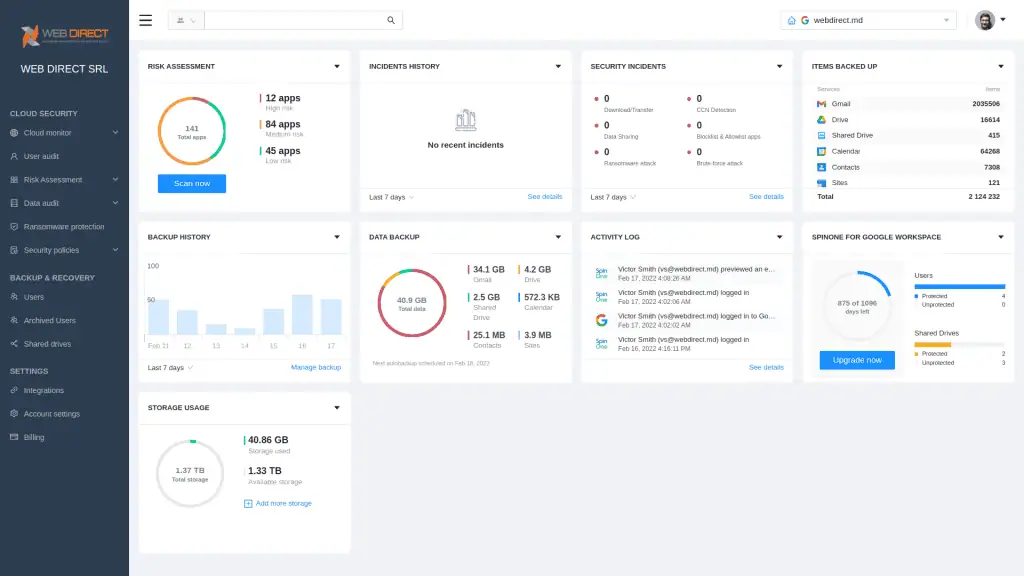Change Backup History Last 7 days range

coord(170,368)
